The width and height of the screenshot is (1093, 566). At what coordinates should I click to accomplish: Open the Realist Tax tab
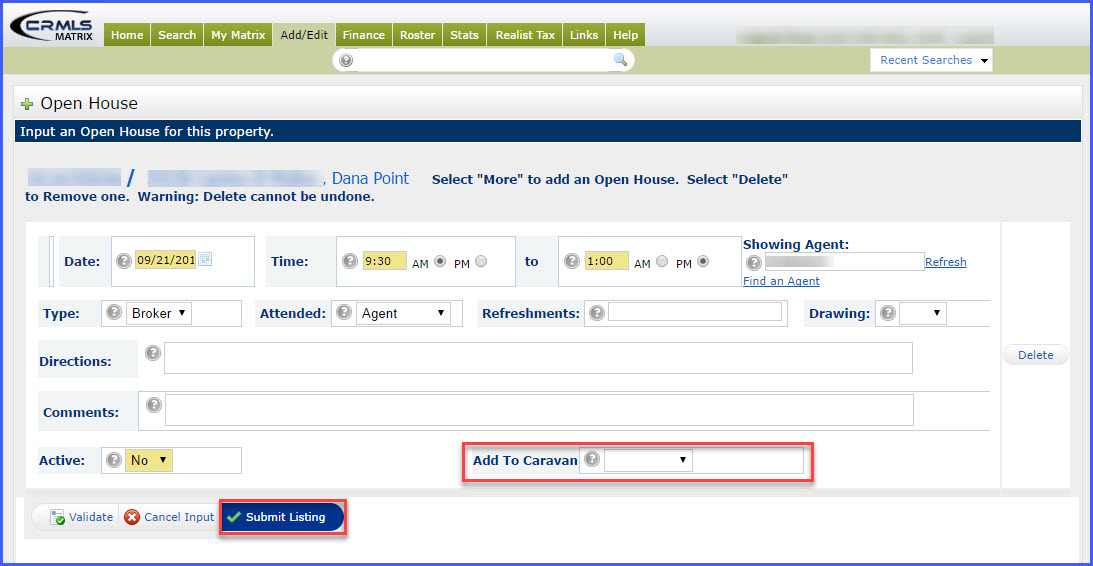click(525, 35)
